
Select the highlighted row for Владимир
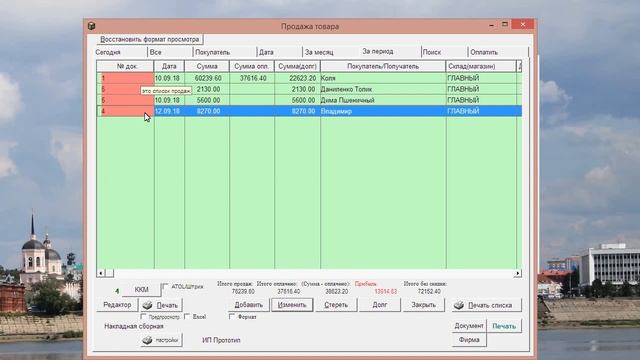(x=309, y=111)
